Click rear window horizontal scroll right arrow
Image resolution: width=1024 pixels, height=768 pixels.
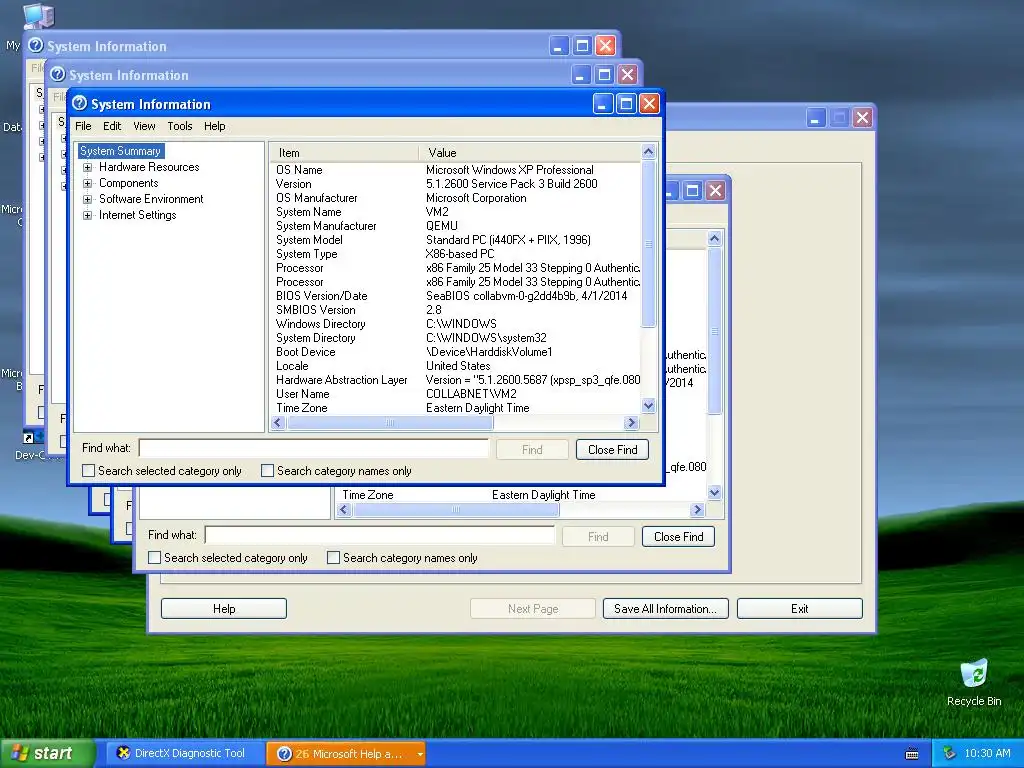[697, 510]
